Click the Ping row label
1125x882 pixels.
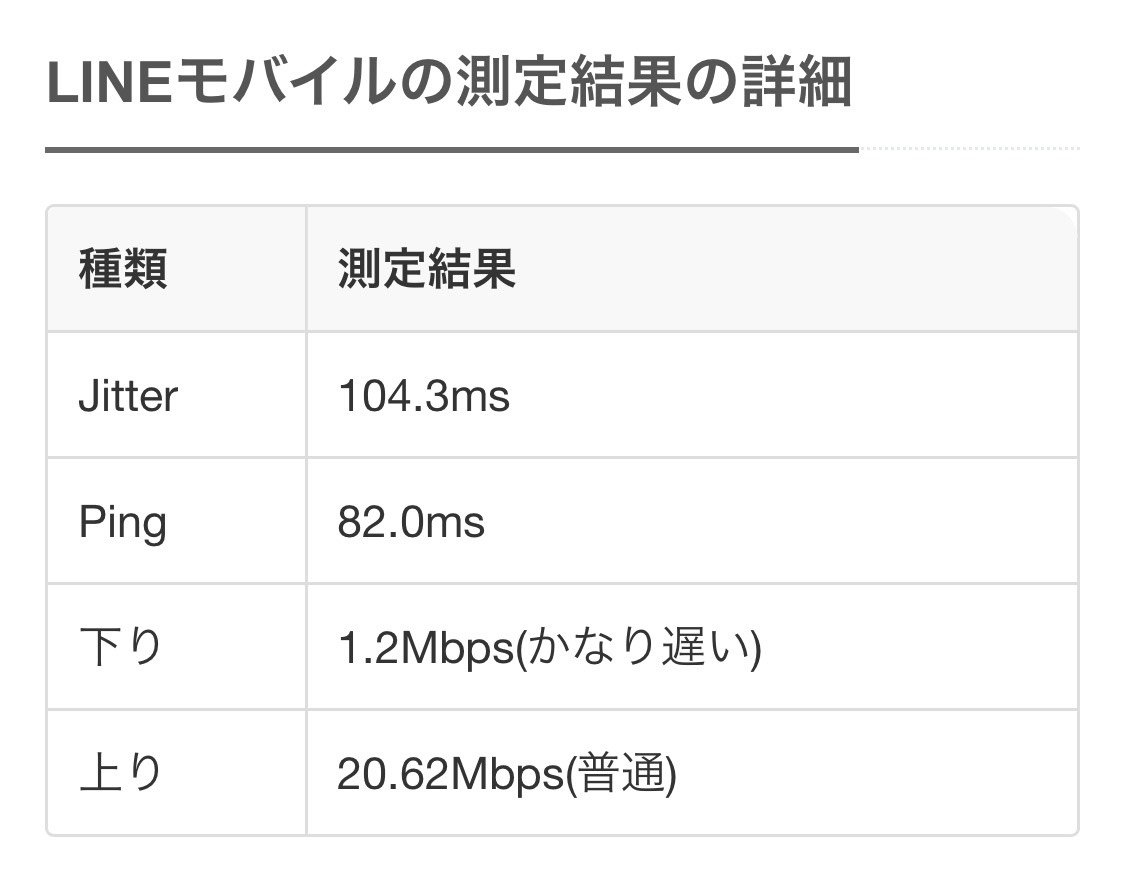click(123, 523)
